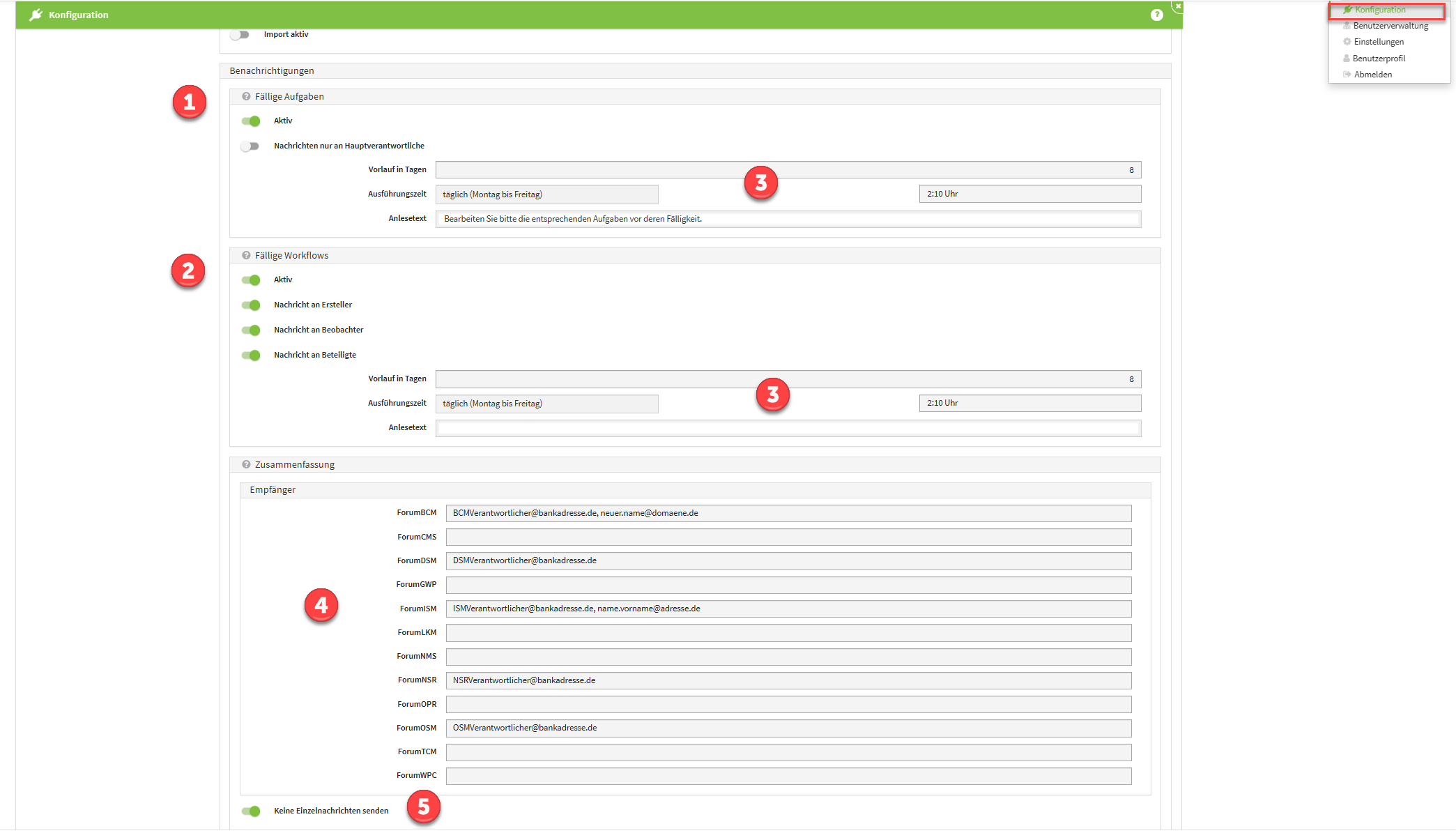Click the Anlesetext field under Fällige Workflows
This screenshot has width=1456, height=833.
point(788,428)
